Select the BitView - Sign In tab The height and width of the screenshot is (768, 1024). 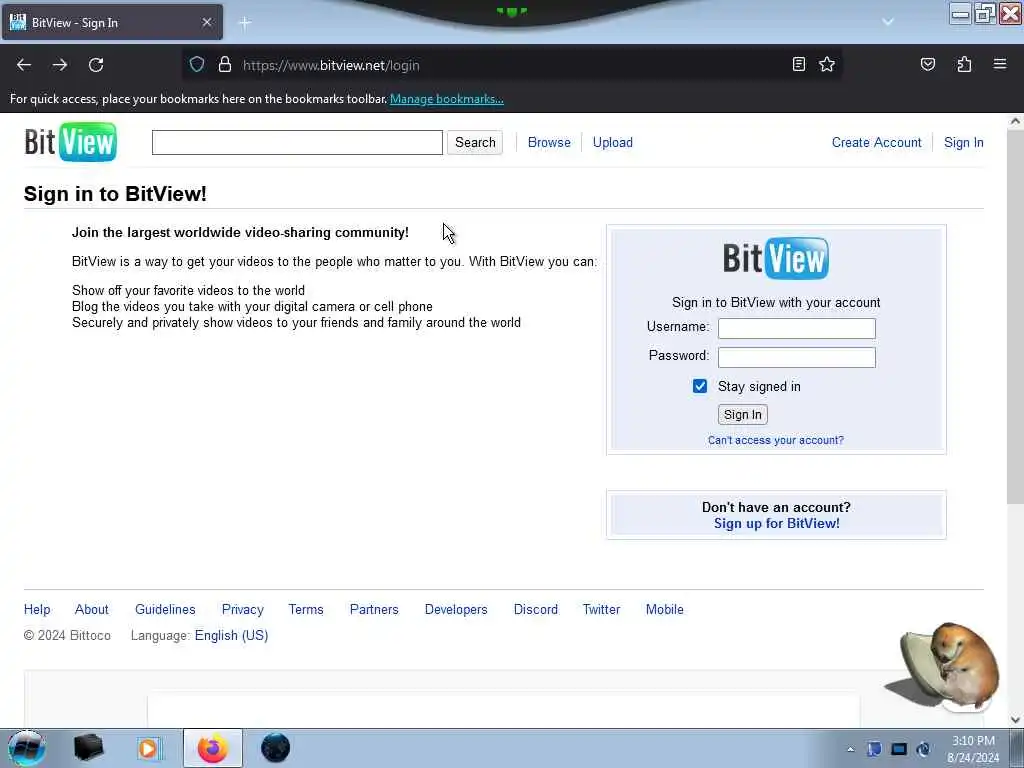[x=112, y=22]
